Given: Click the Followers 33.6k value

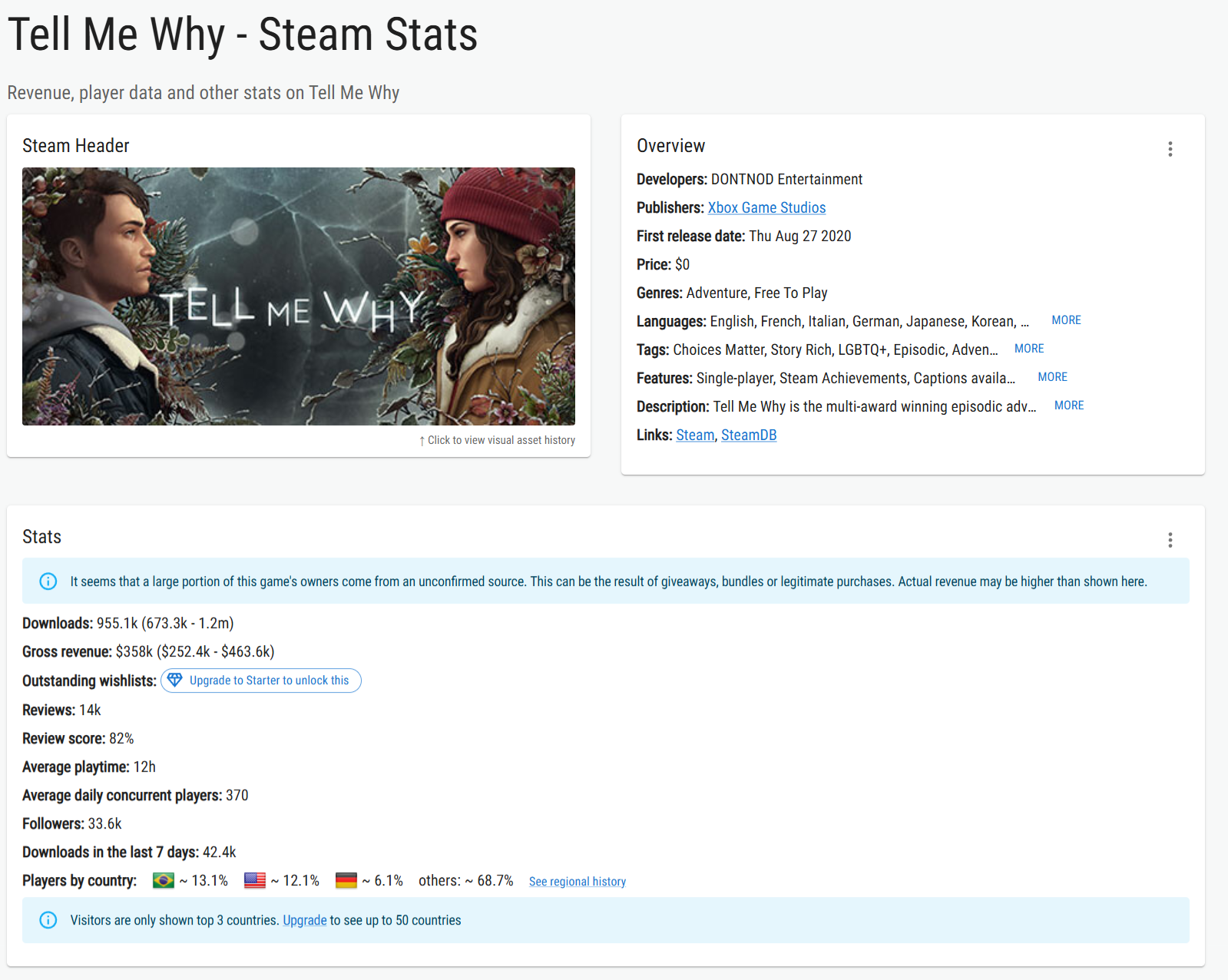Looking at the screenshot, I should (x=105, y=824).
